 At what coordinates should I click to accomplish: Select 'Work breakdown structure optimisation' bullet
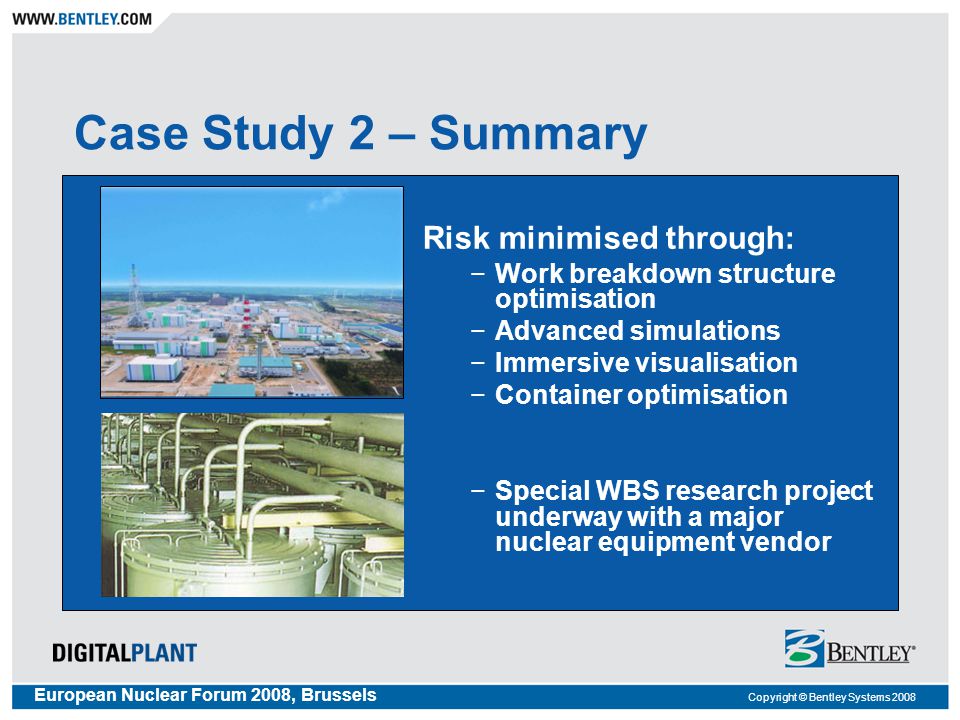click(x=665, y=286)
